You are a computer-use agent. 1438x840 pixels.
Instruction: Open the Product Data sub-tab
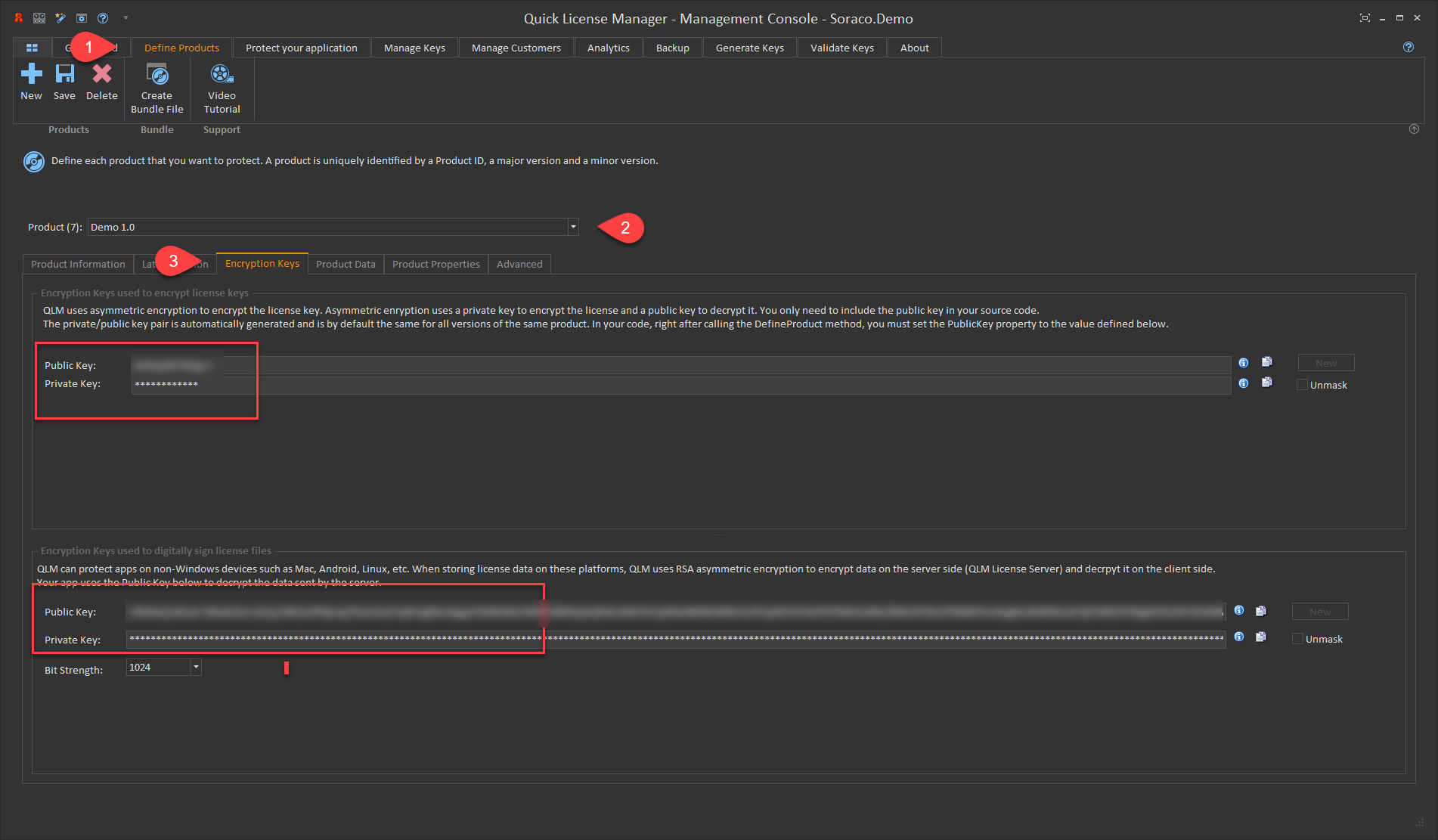tap(346, 264)
